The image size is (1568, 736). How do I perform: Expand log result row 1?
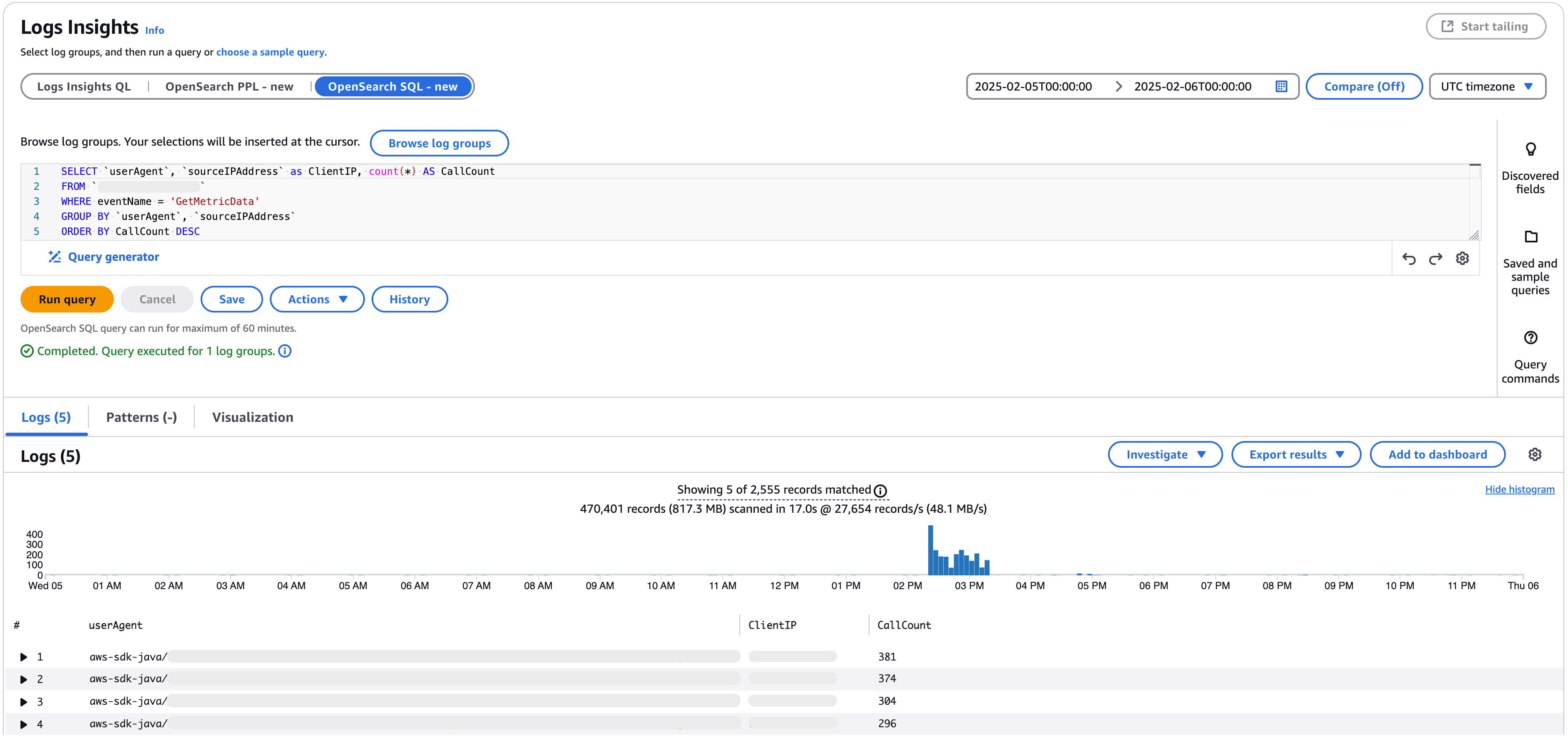tap(24, 657)
